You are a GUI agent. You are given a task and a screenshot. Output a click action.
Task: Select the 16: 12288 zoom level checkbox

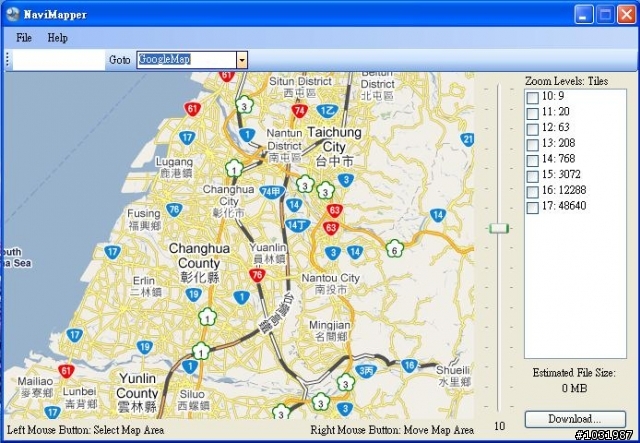533,191
